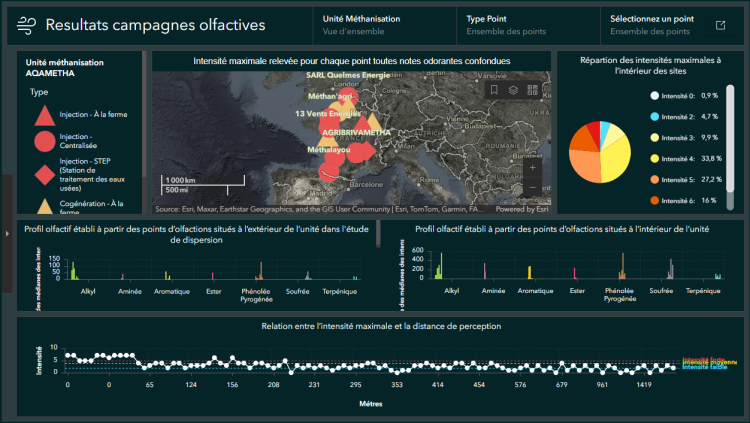Open the map layers list icon

coord(513,90)
